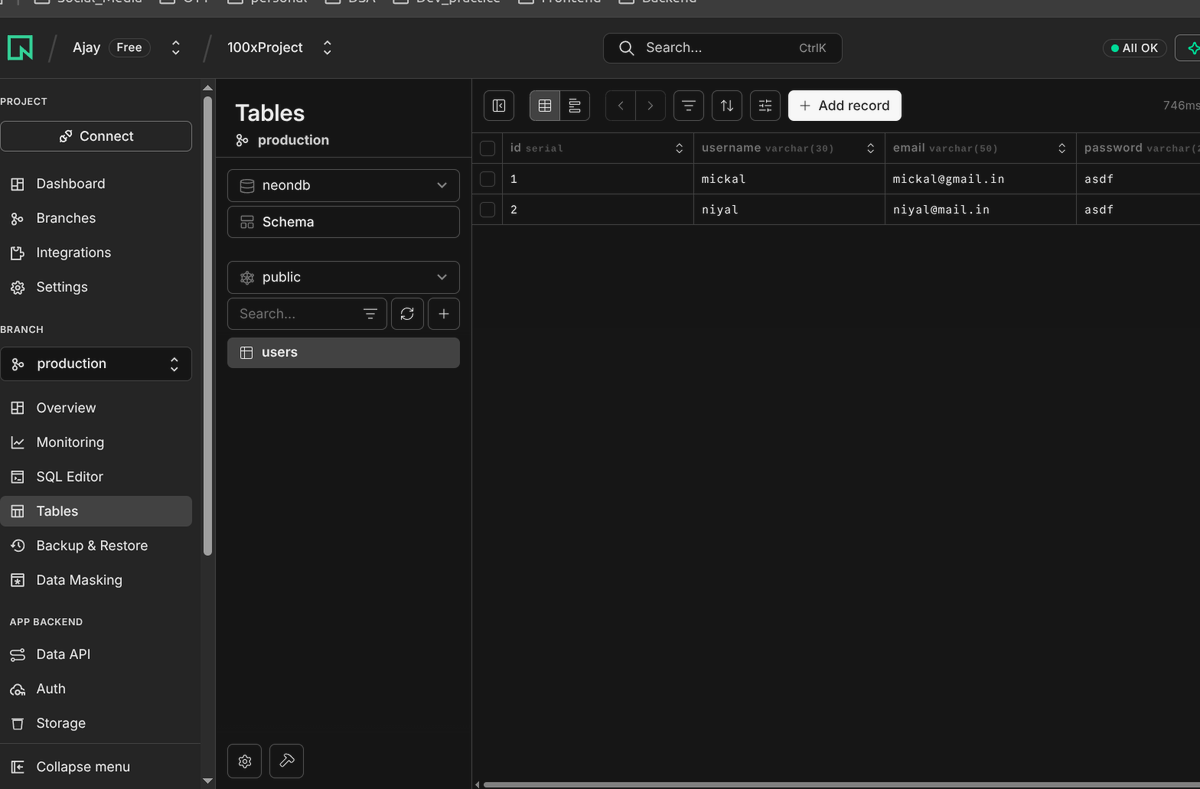Screen dimensions: 1200x789
Task: Click username cell mickal
Action: click(789, 179)
